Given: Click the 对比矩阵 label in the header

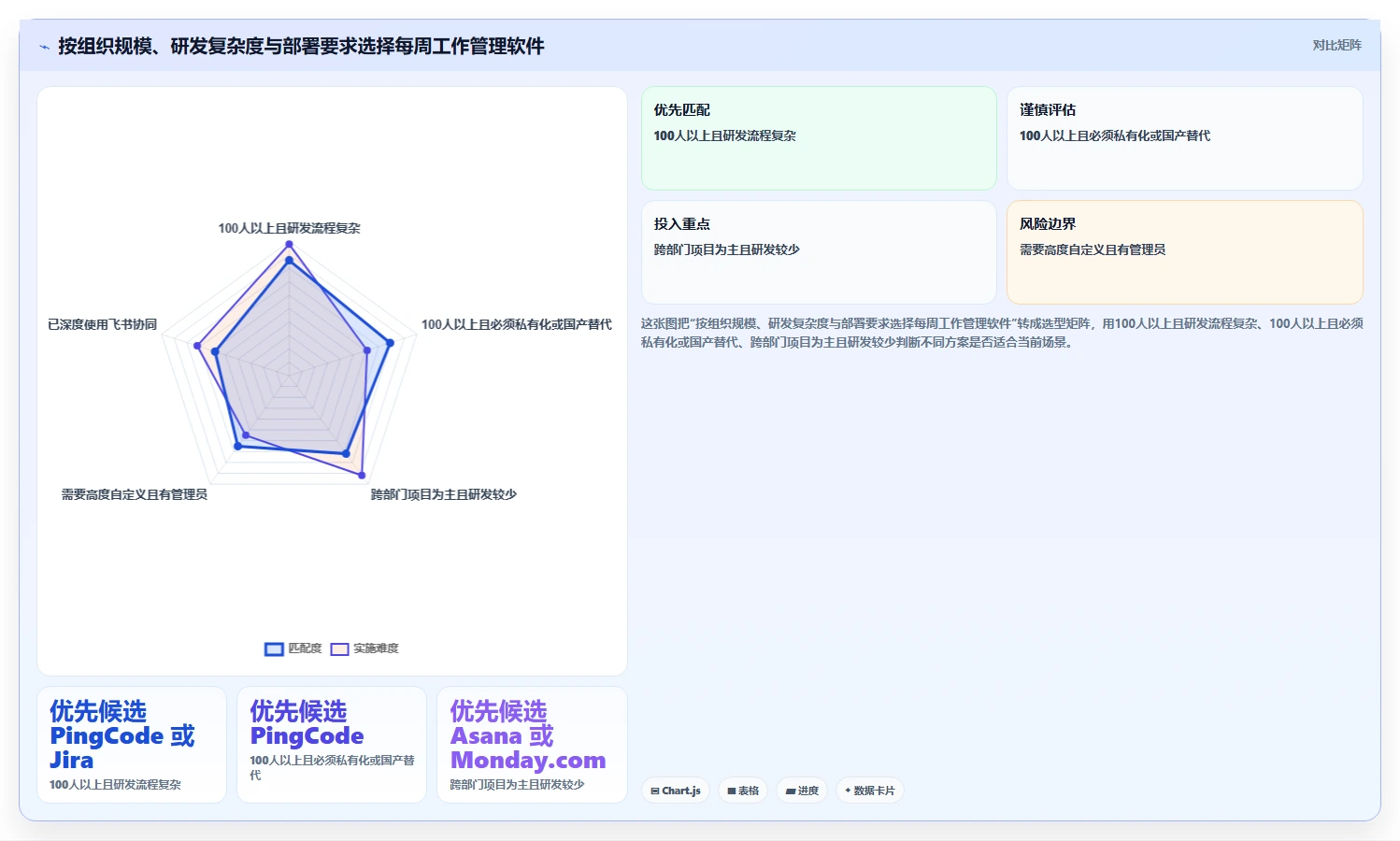Looking at the screenshot, I should [1336, 45].
